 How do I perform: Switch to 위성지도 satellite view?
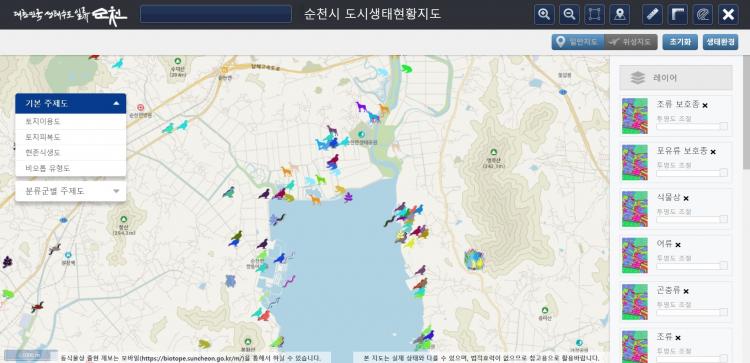point(631,42)
